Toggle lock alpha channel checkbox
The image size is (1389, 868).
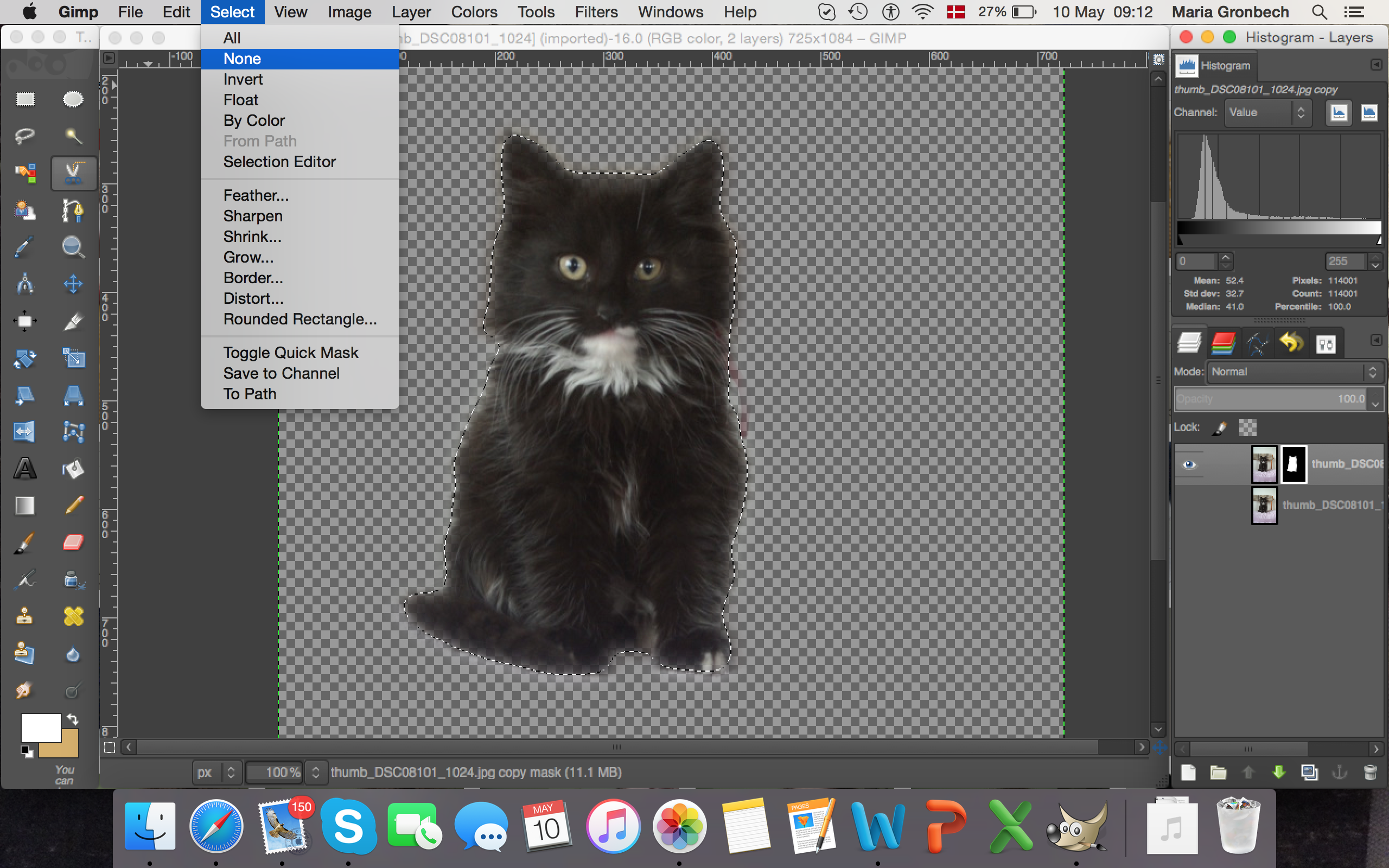click(x=1247, y=427)
